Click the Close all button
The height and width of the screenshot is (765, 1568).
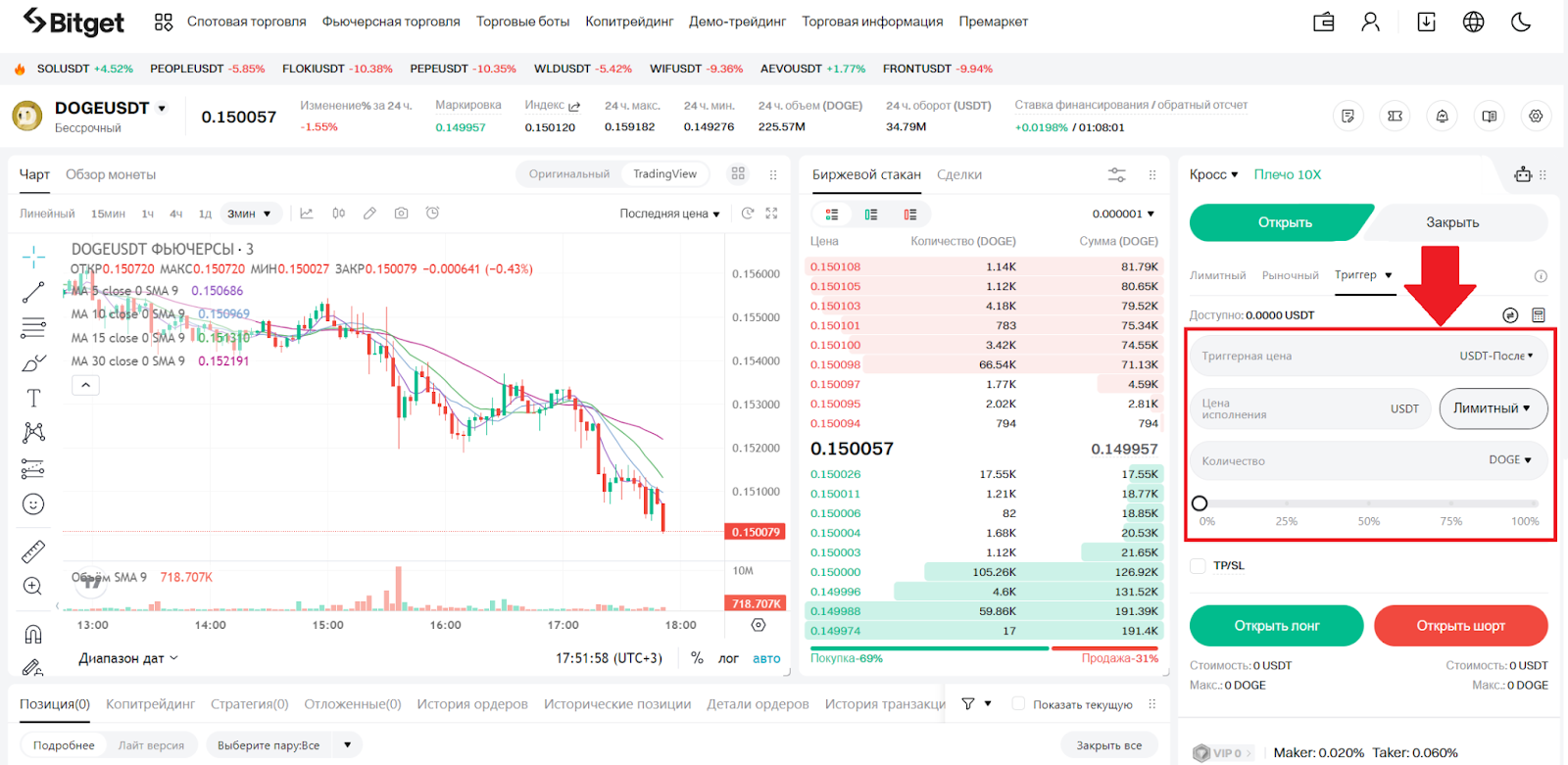tap(1109, 745)
